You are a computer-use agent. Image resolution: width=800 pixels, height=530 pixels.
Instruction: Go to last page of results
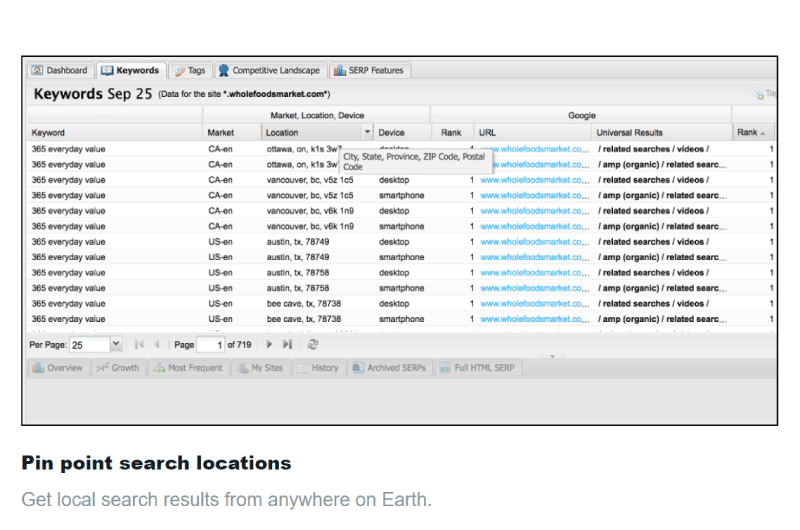pyautogui.click(x=287, y=345)
